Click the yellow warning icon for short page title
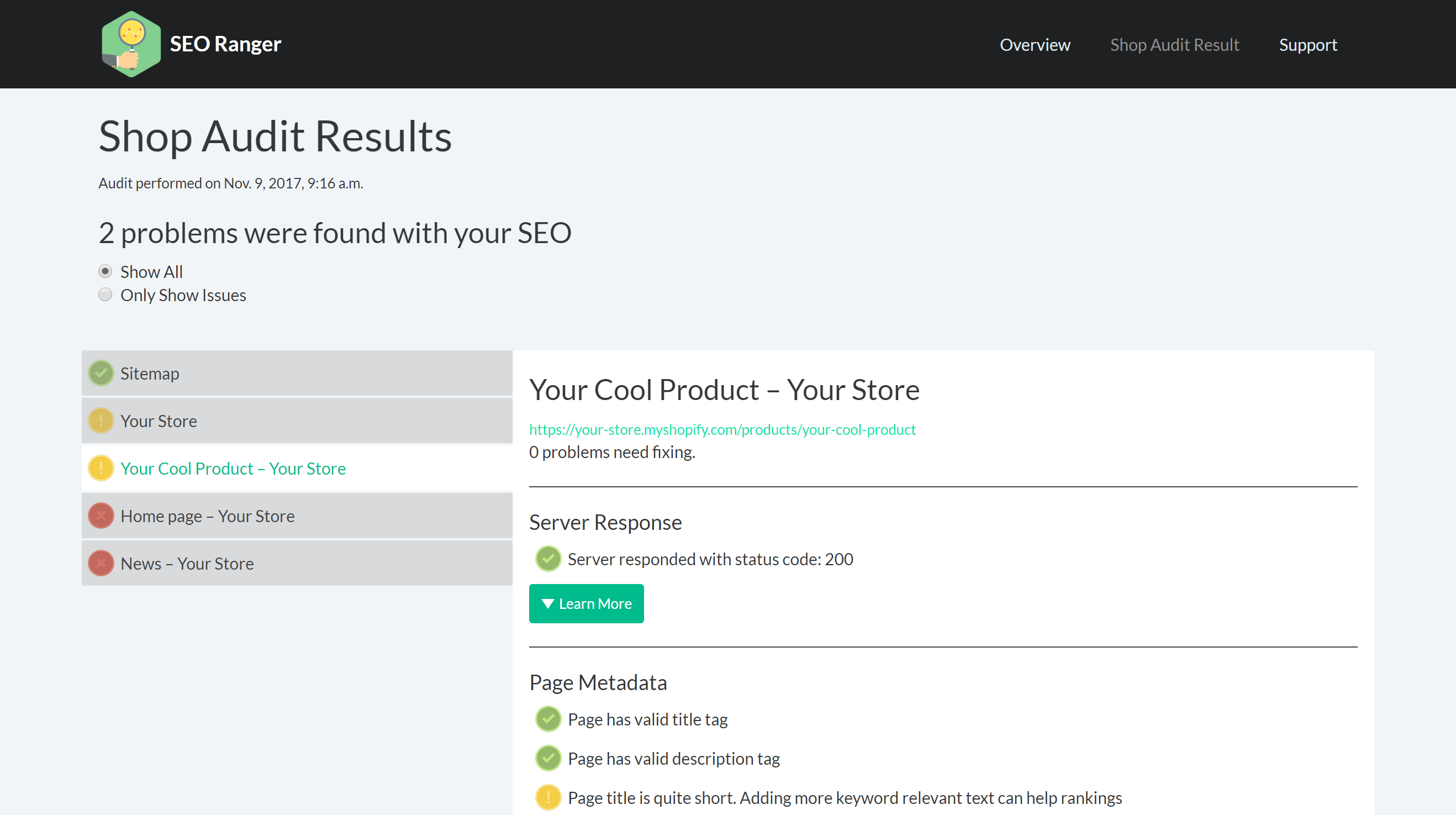The image size is (1456, 815). click(x=548, y=797)
